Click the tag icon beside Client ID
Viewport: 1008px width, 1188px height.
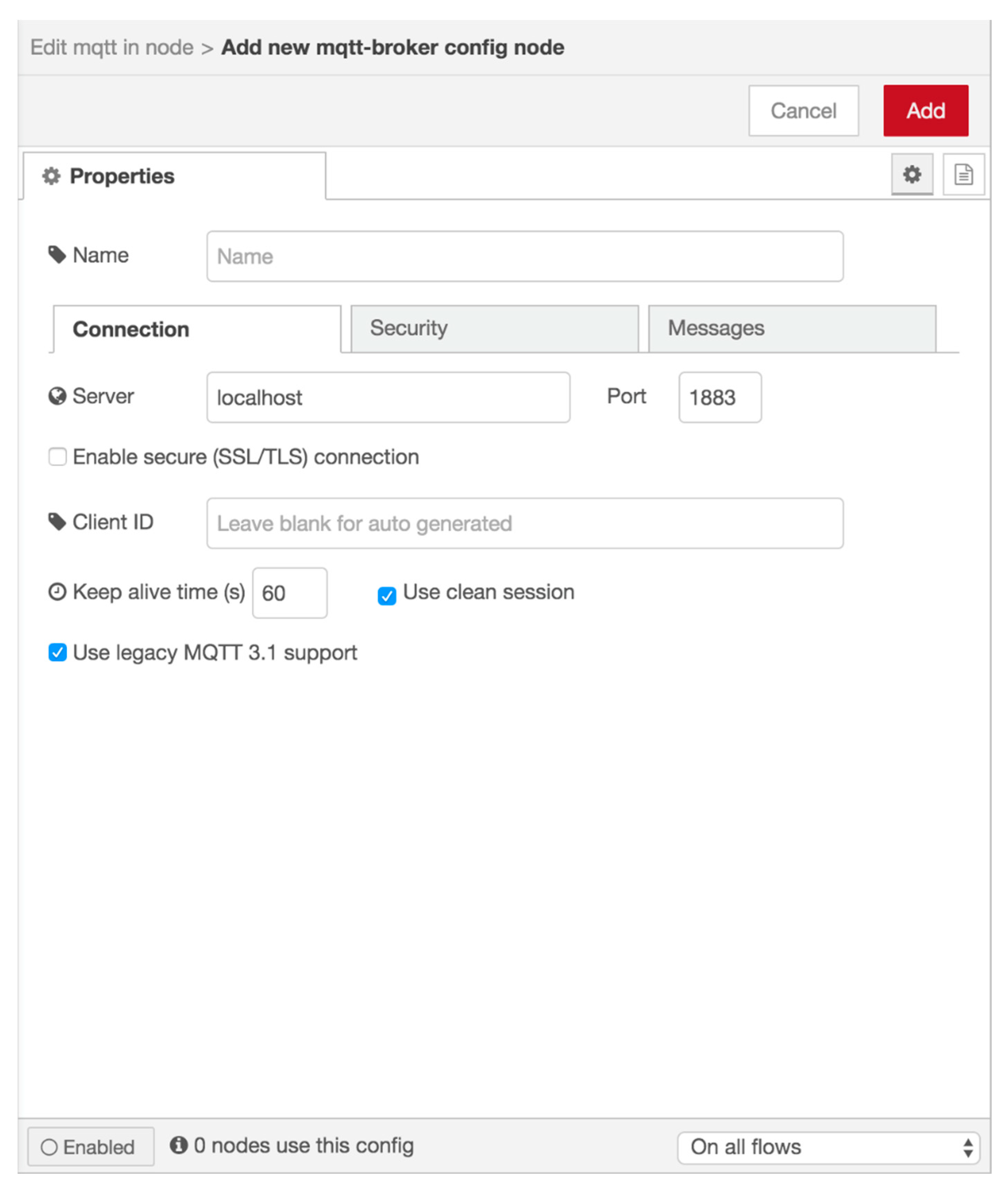point(57,521)
